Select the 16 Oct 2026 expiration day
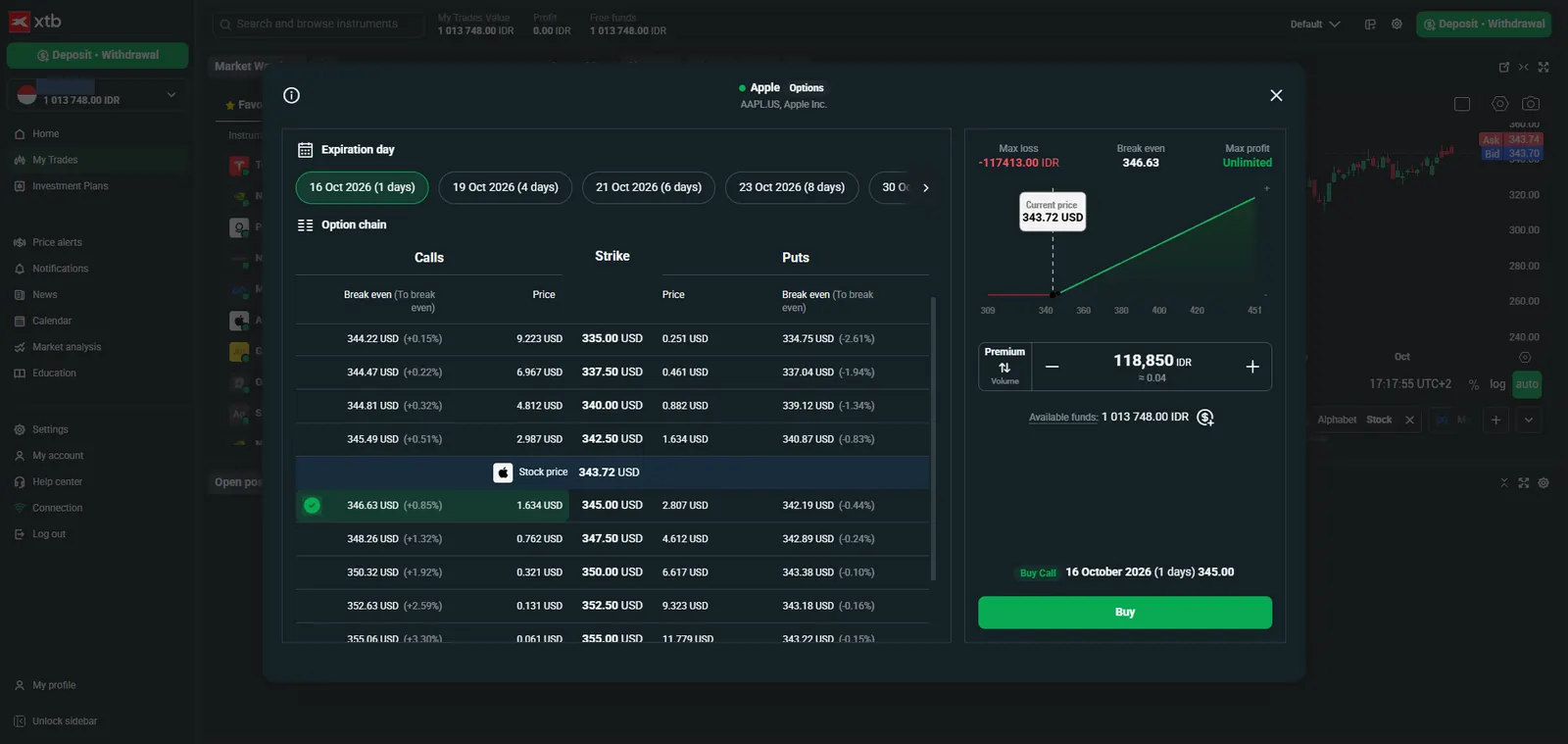This screenshot has height=744, width=1568. coord(363,187)
